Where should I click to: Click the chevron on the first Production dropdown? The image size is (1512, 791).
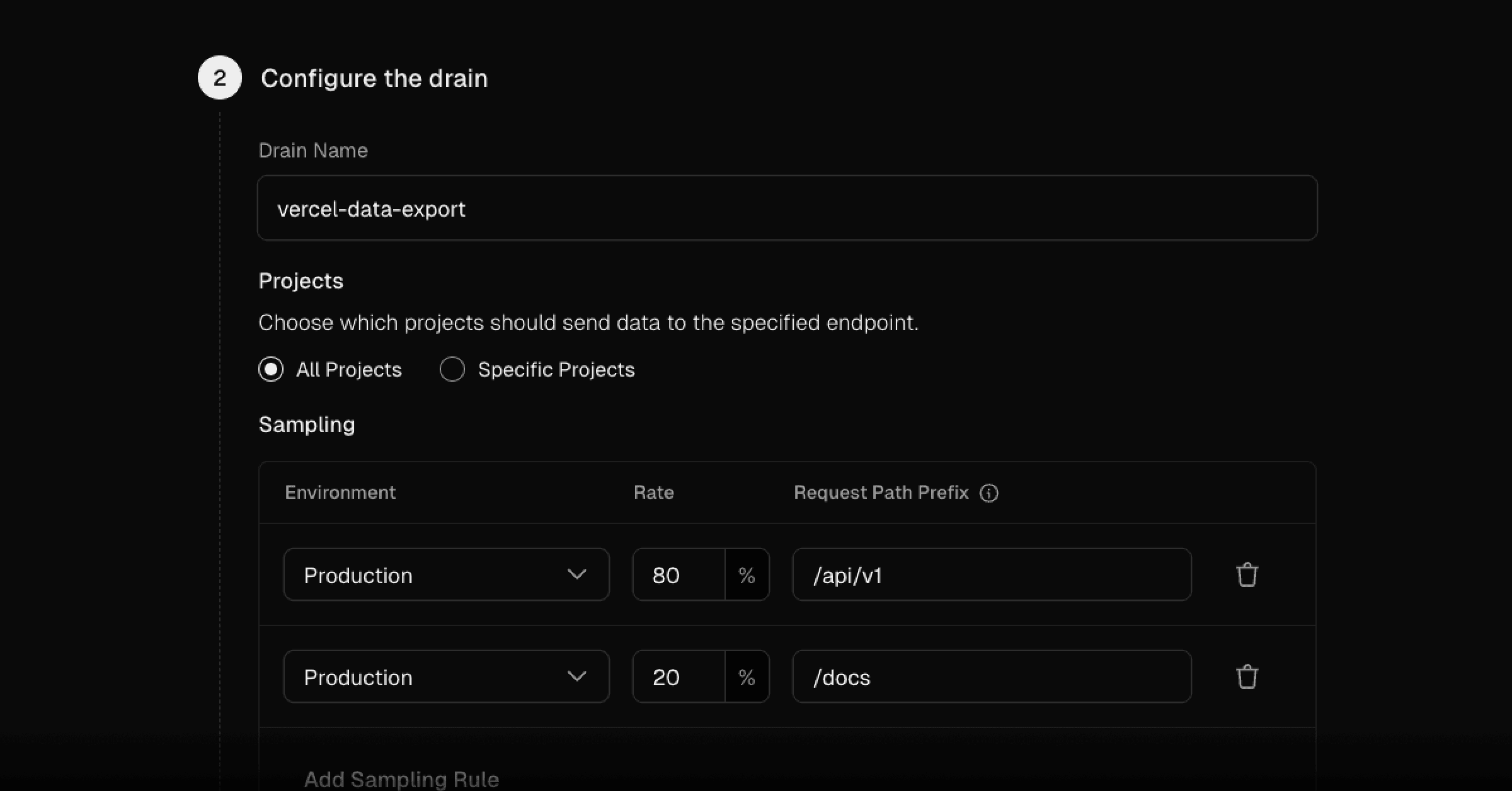(578, 574)
